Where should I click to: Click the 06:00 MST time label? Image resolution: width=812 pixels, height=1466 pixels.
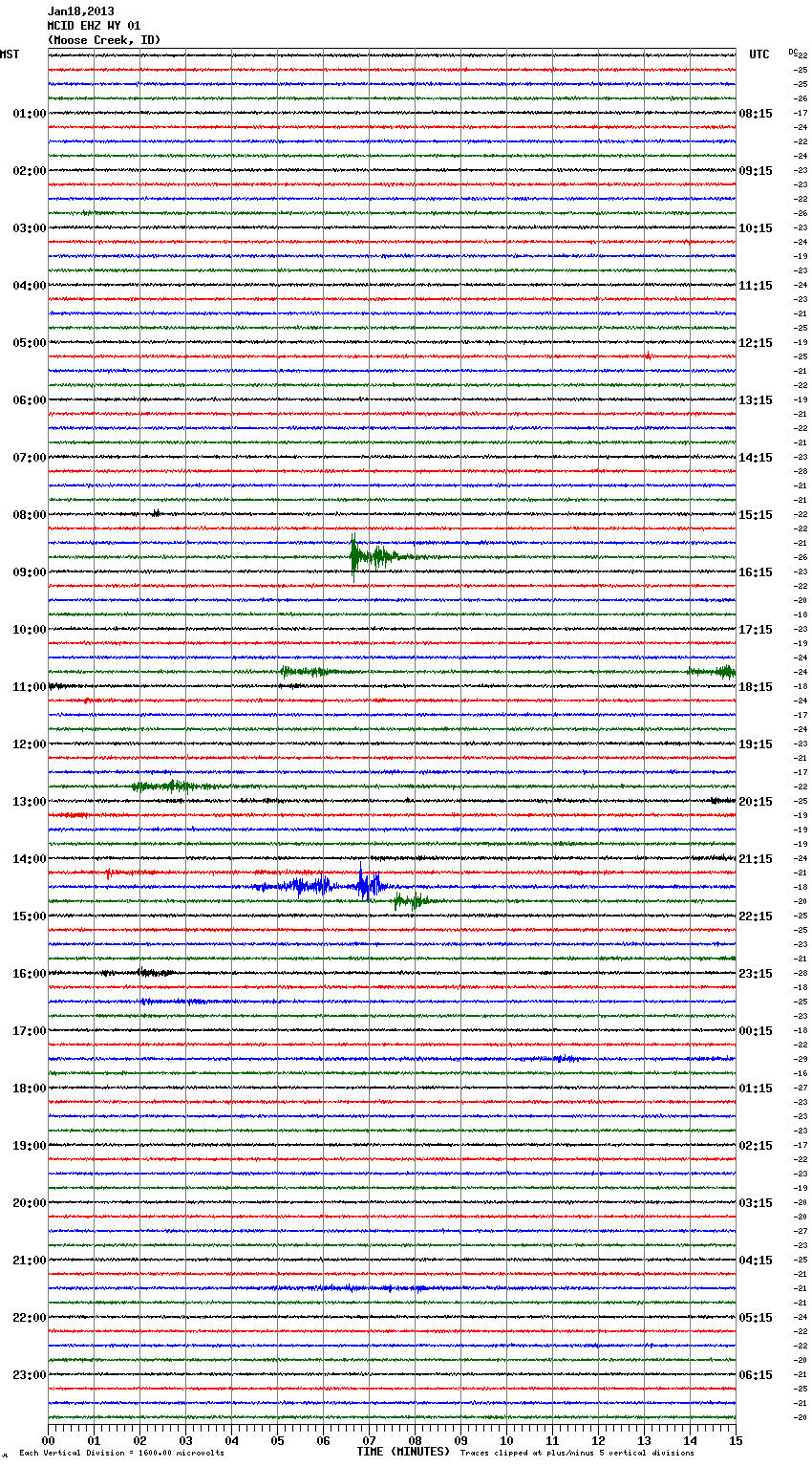click(30, 400)
